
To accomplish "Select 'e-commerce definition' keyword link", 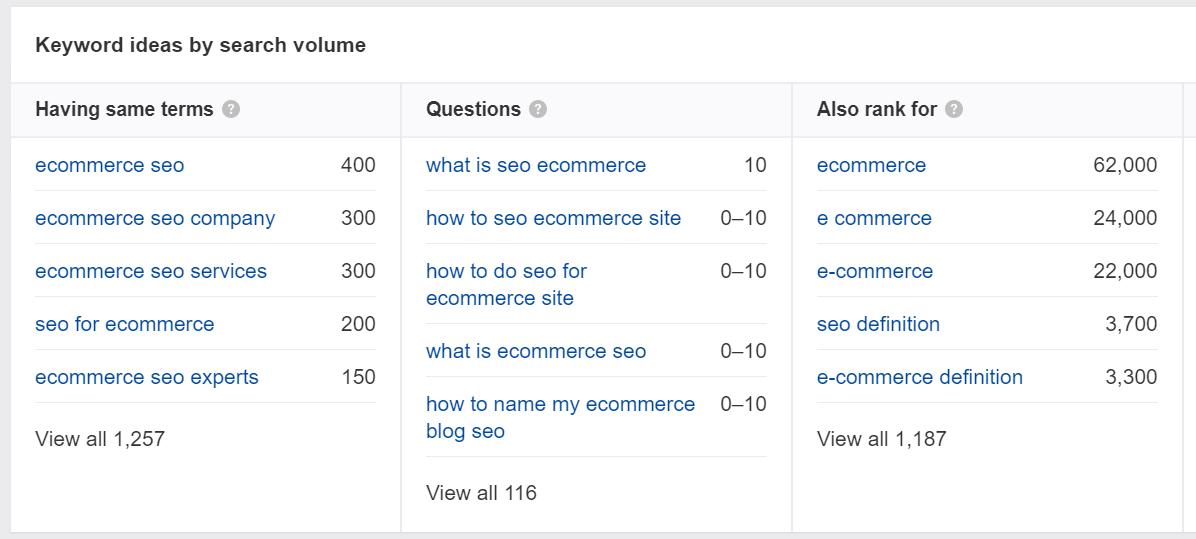I will tap(920, 377).
